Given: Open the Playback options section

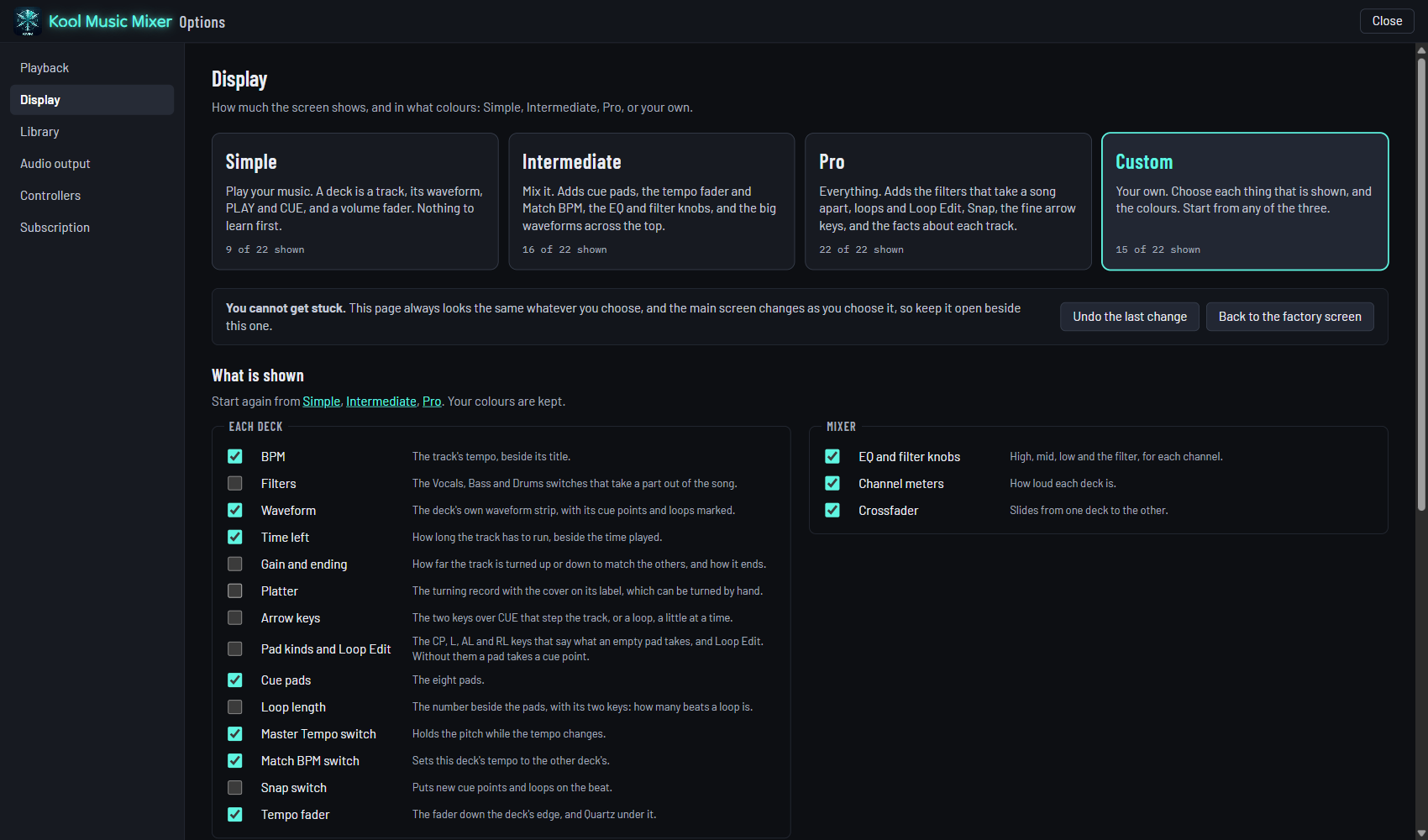Looking at the screenshot, I should click(x=92, y=68).
